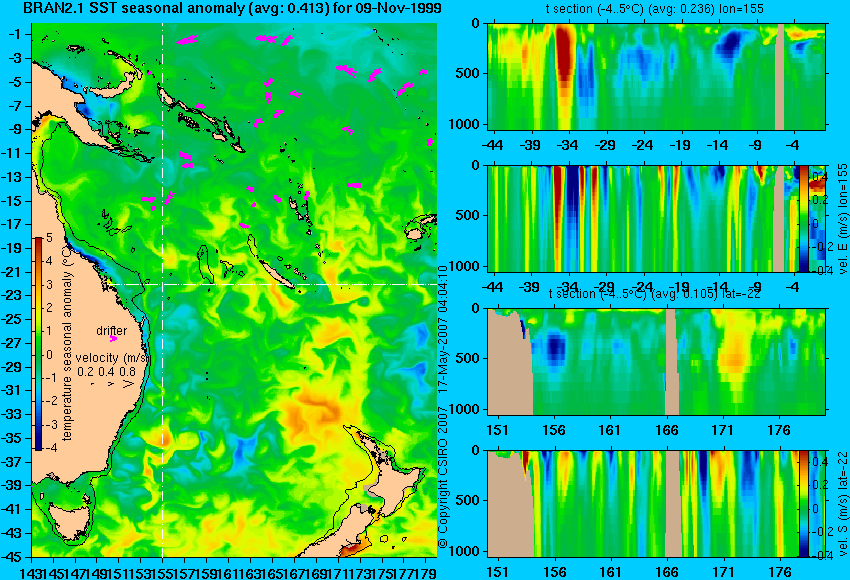
Task: Click the "-34" tick under the lon=155 temperature section
Action: tap(567, 145)
